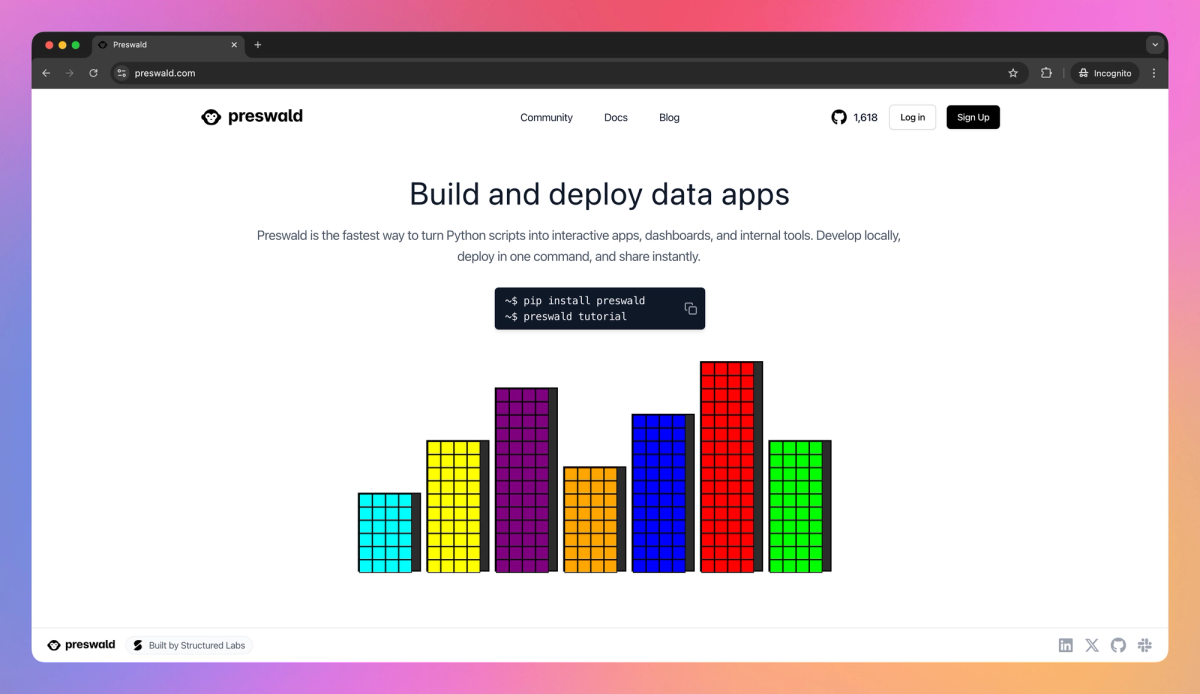Bookmark this page with star icon
1200x694 pixels.
click(1013, 73)
